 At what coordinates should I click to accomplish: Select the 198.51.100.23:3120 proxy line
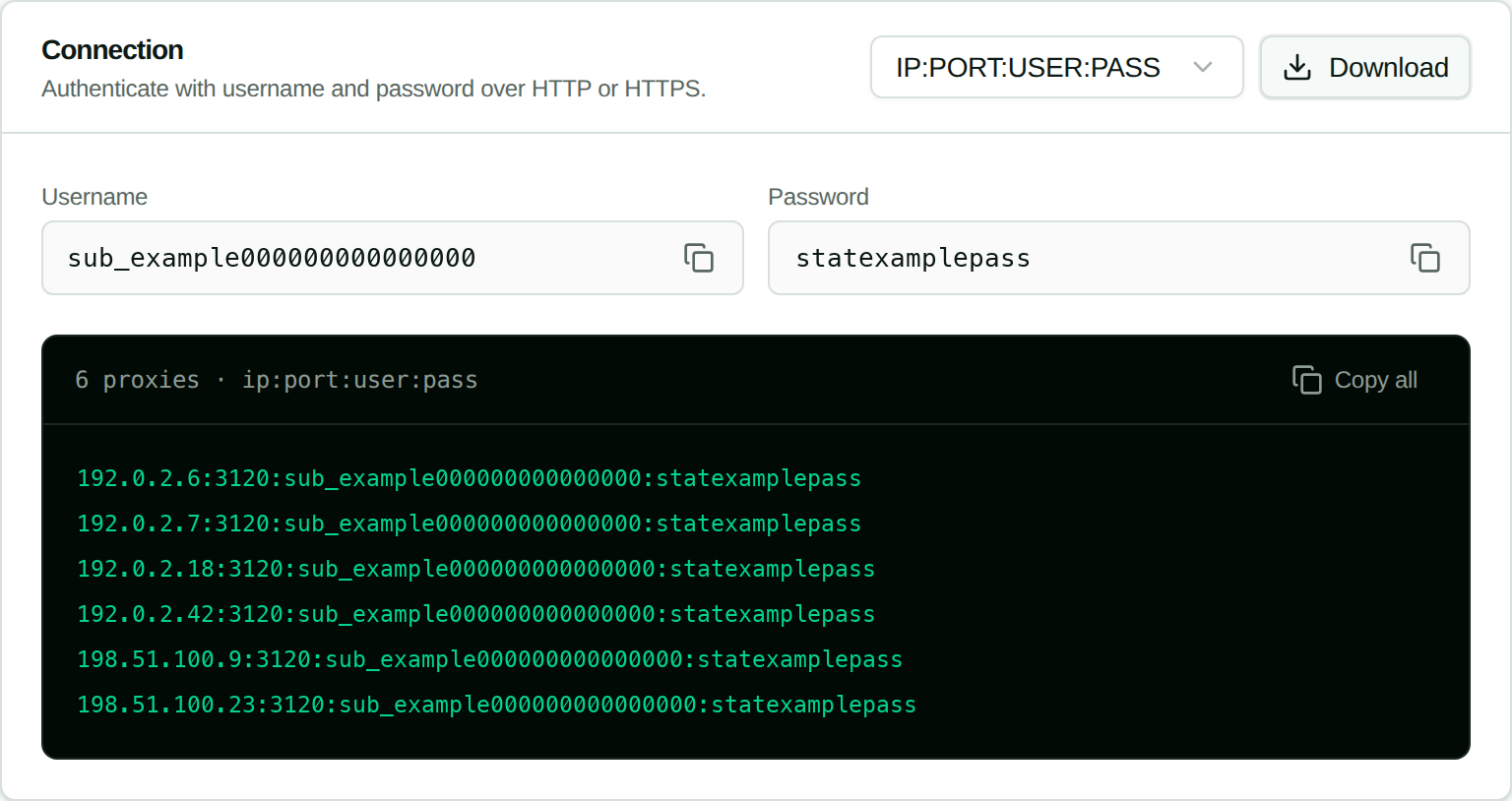coord(497,705)
